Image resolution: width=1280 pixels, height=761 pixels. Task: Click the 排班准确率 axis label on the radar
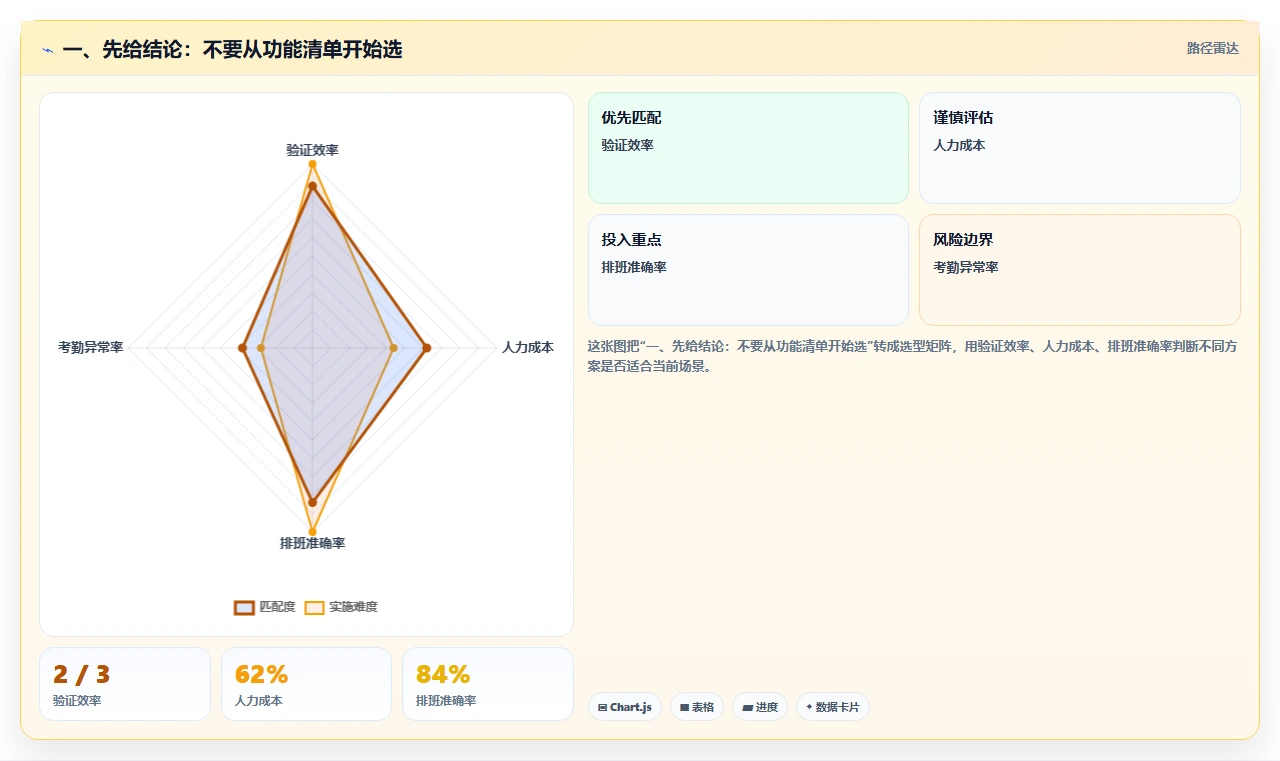[312, 543]
